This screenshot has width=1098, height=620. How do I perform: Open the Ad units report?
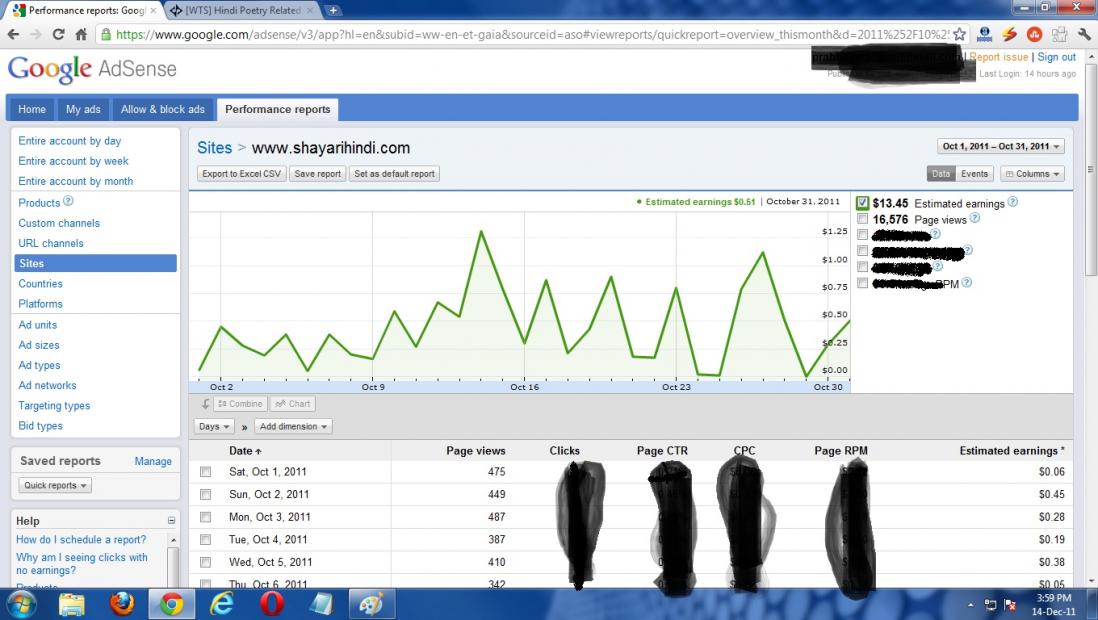(38, 325)
